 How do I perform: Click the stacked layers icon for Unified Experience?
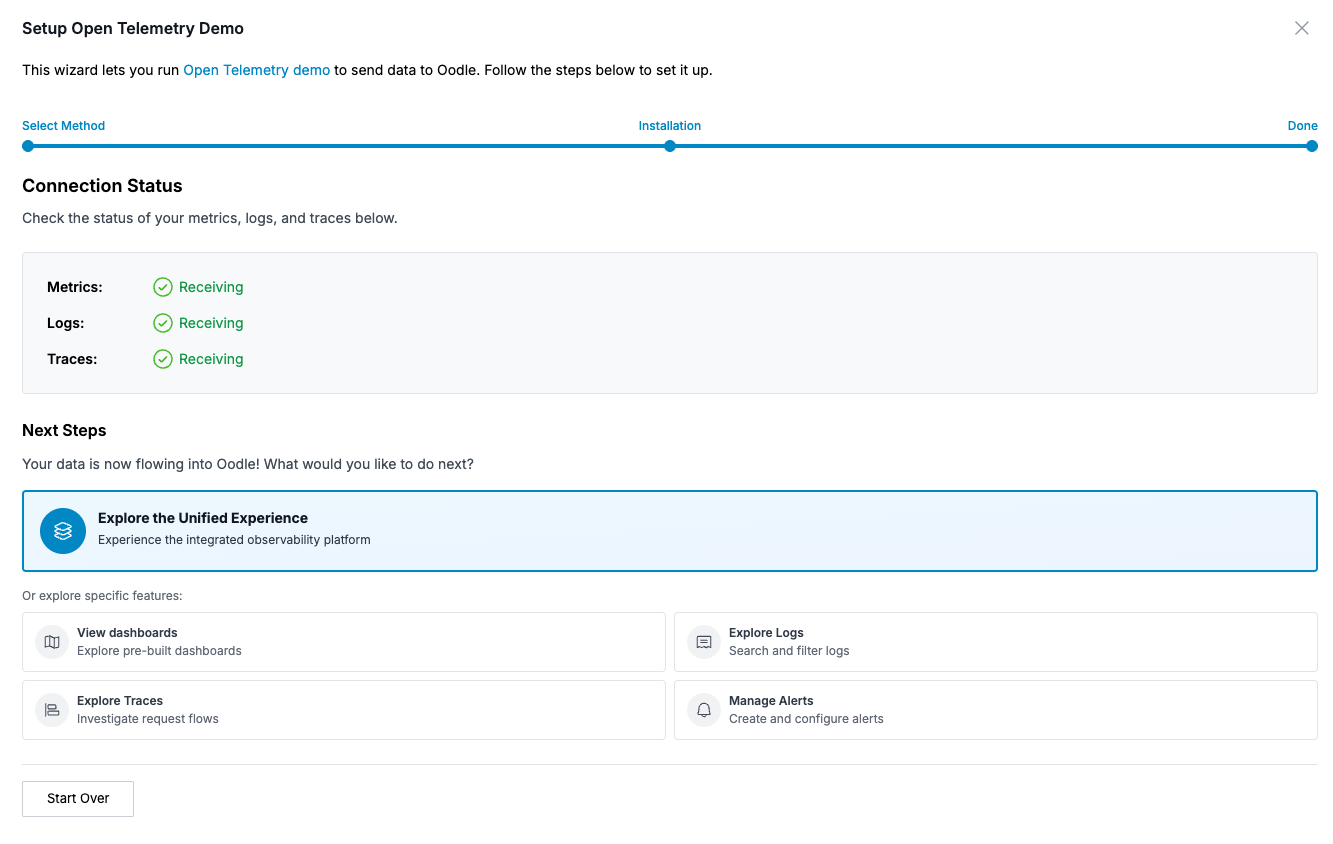point(63,531)
